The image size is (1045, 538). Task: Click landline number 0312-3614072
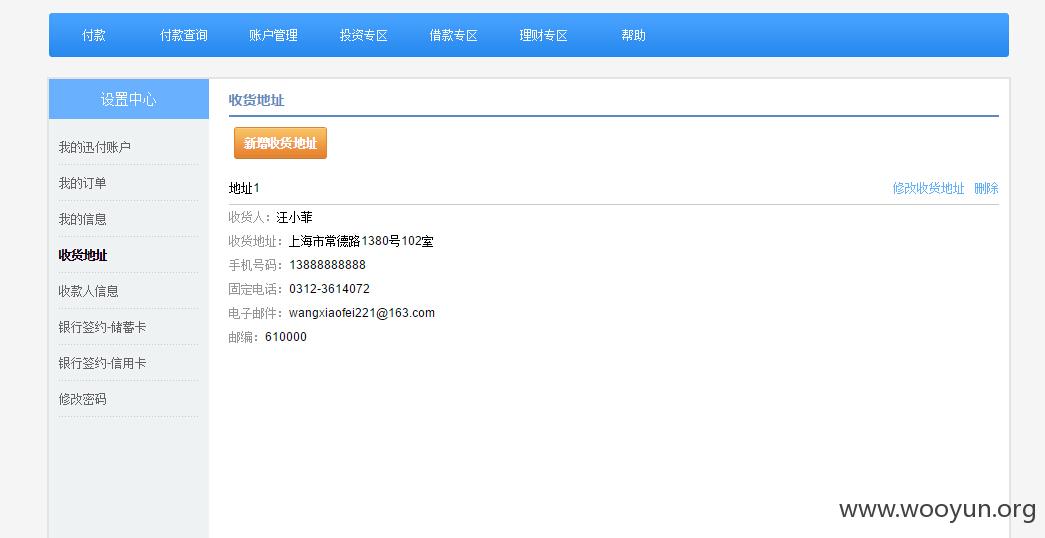coord(329,289)
